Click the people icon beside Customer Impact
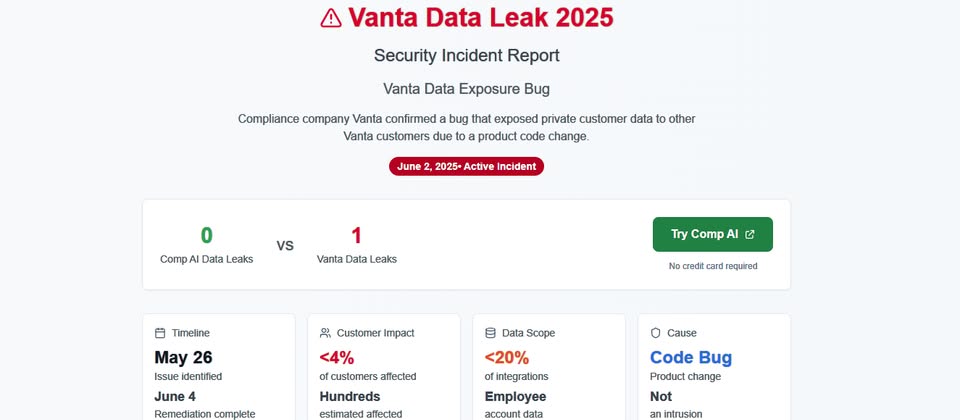 pyautogui.click(x=325, y=333)
